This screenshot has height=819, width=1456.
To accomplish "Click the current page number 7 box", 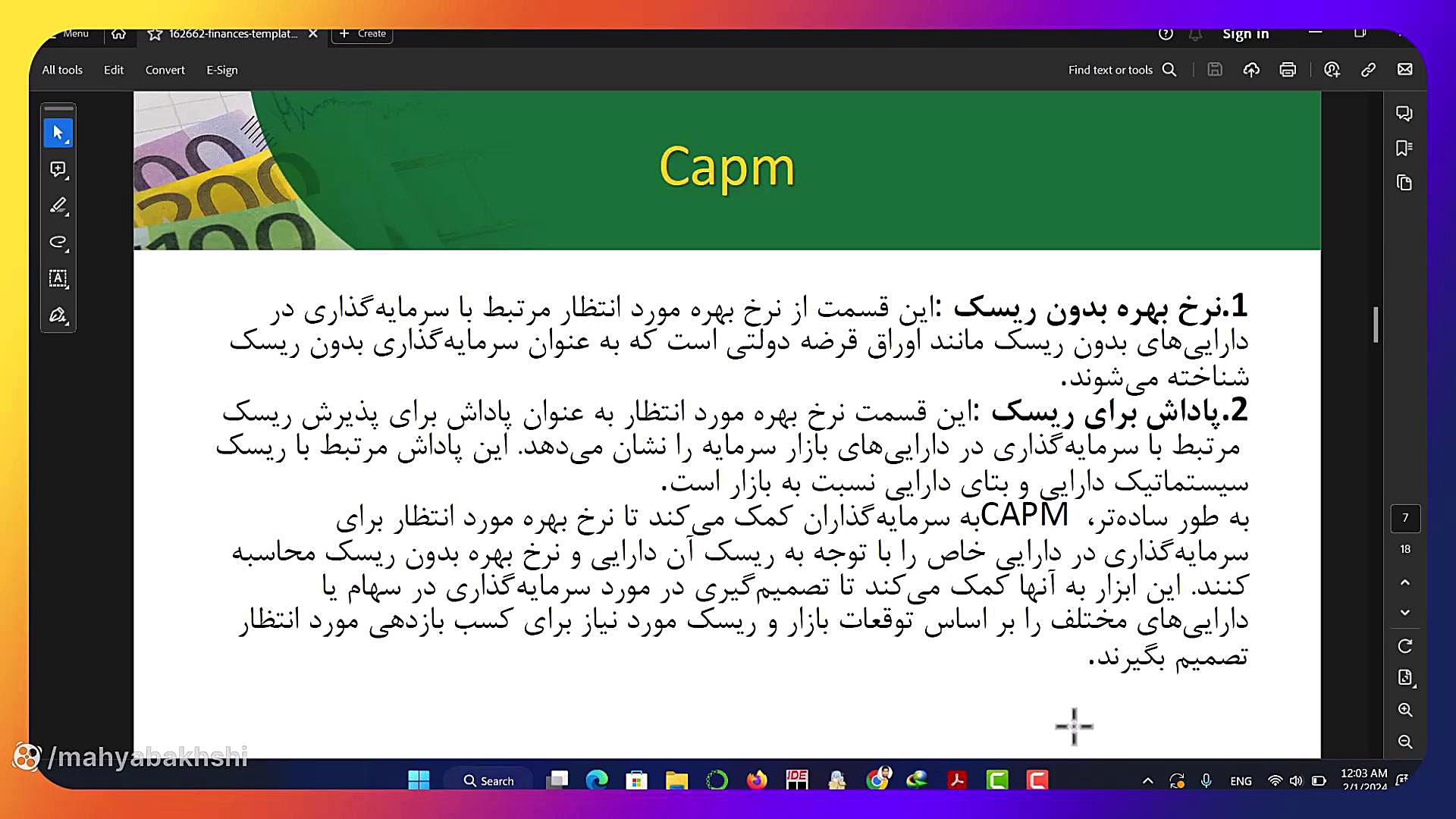I will click(1405, 518).
